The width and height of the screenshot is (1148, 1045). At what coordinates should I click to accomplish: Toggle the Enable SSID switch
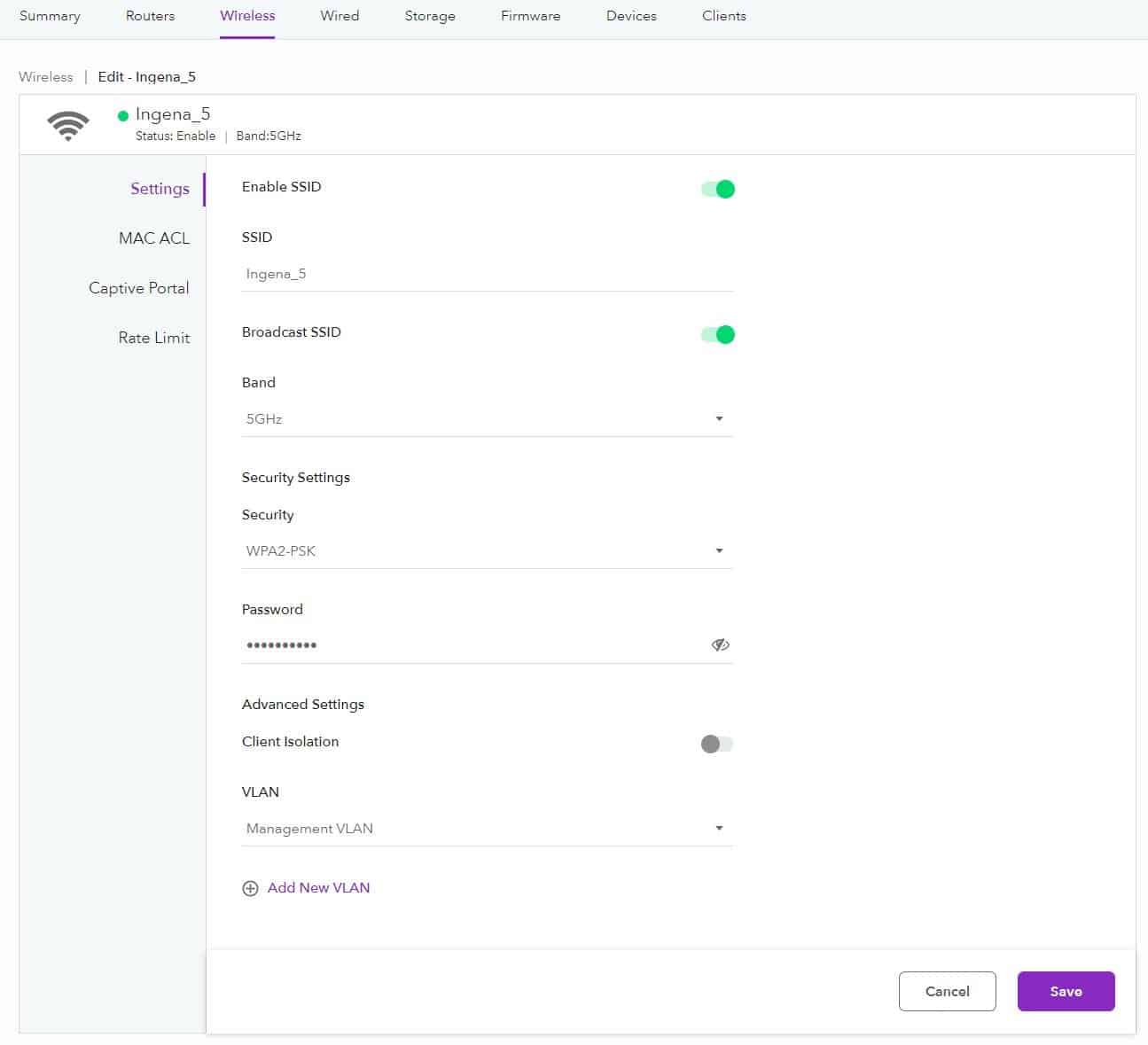coord(717,189)
